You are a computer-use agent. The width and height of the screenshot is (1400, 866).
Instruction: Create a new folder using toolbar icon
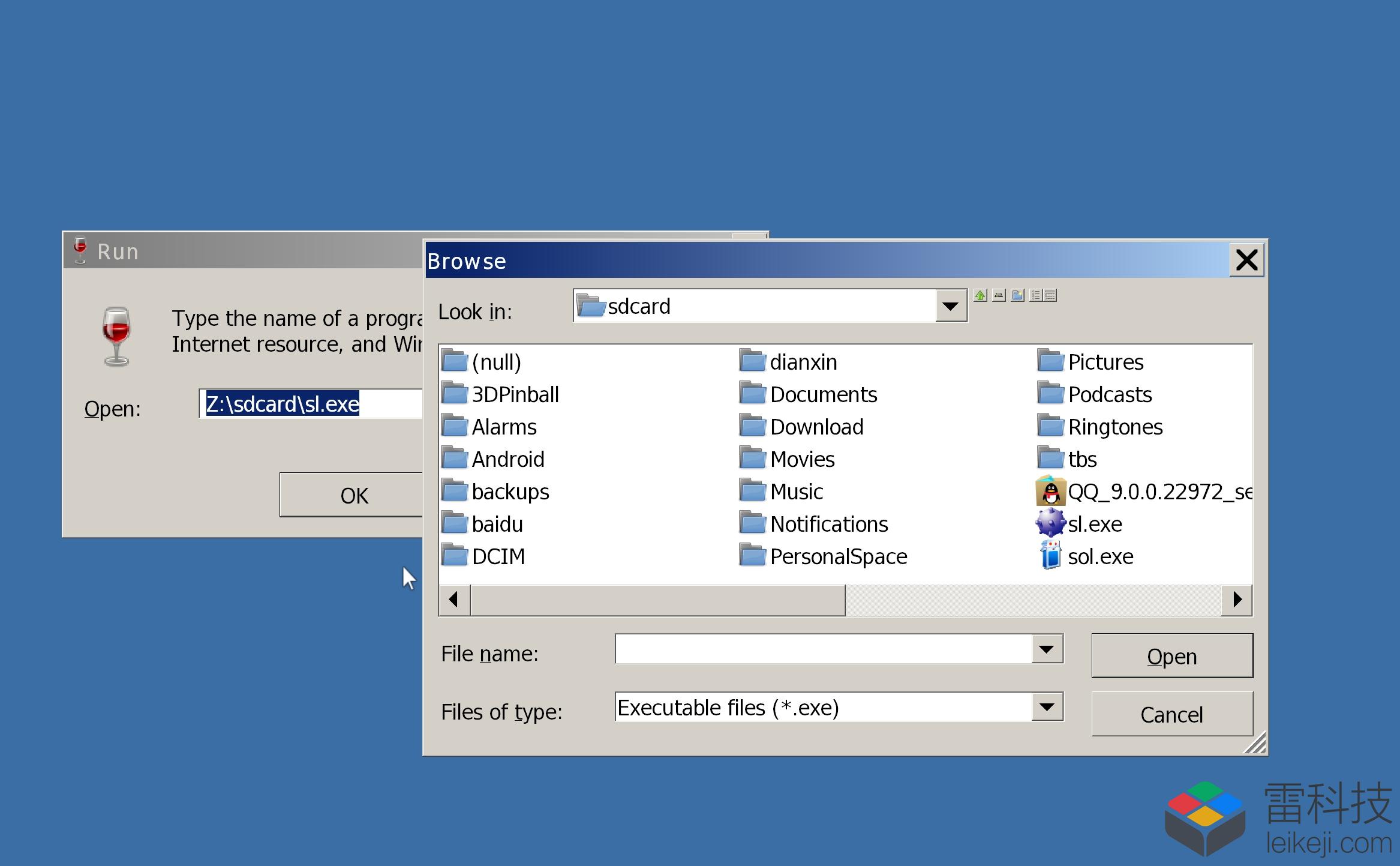click(1017, 295)
